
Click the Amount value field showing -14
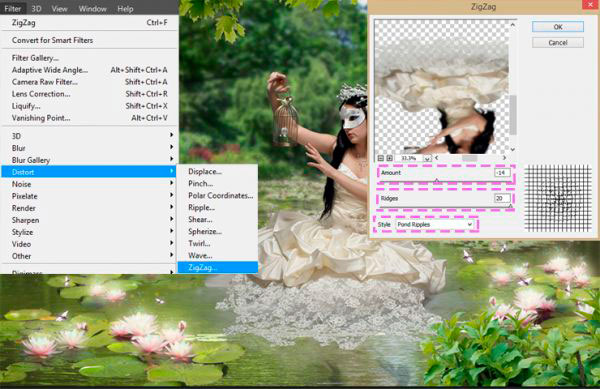click(502, 173)
